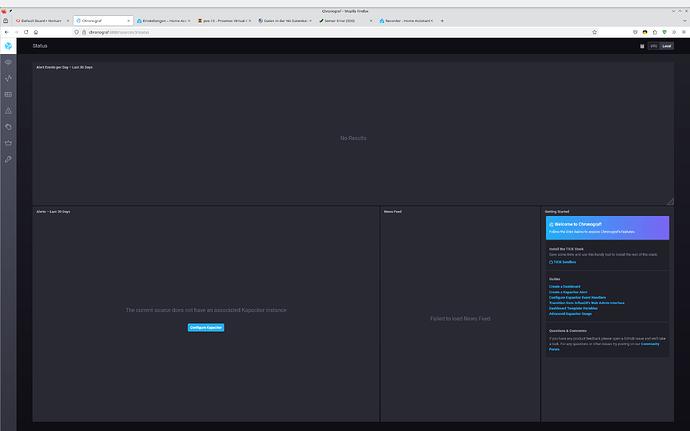Screen dimensions: 690x431
Task: Click the address bar URL field
Action: (337, 32)
